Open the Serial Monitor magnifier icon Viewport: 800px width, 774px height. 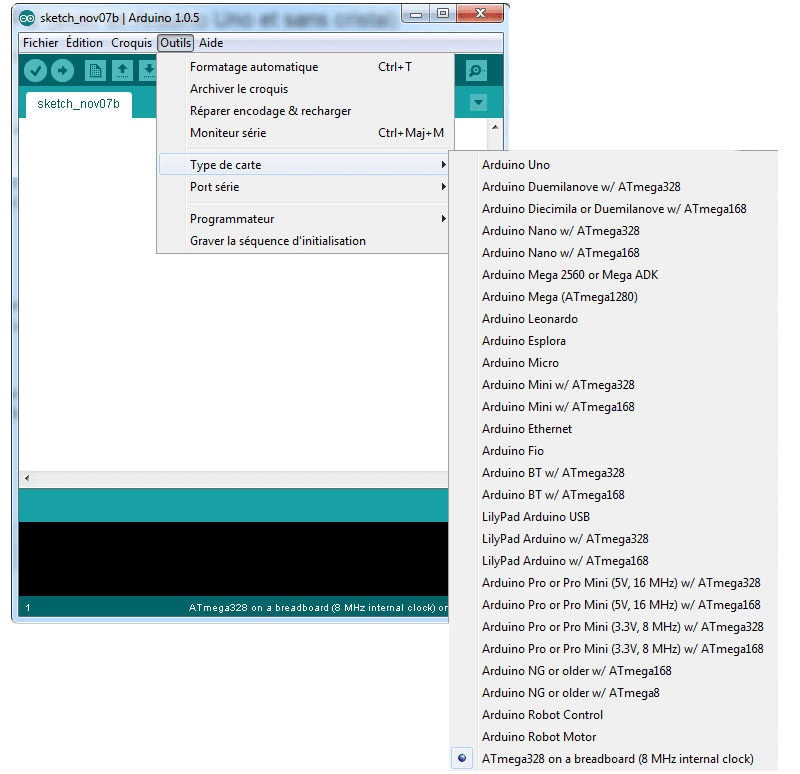pyautogui.click(x=477, y=70)
